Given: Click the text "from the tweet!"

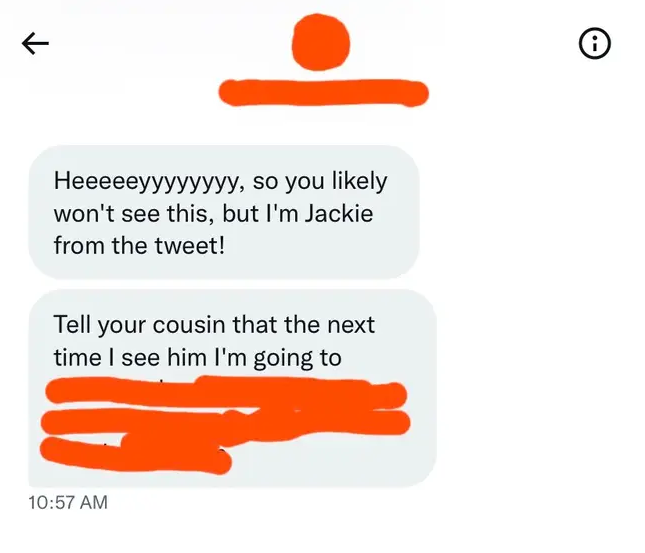Looking at the screenshot, I should [139, 246].
